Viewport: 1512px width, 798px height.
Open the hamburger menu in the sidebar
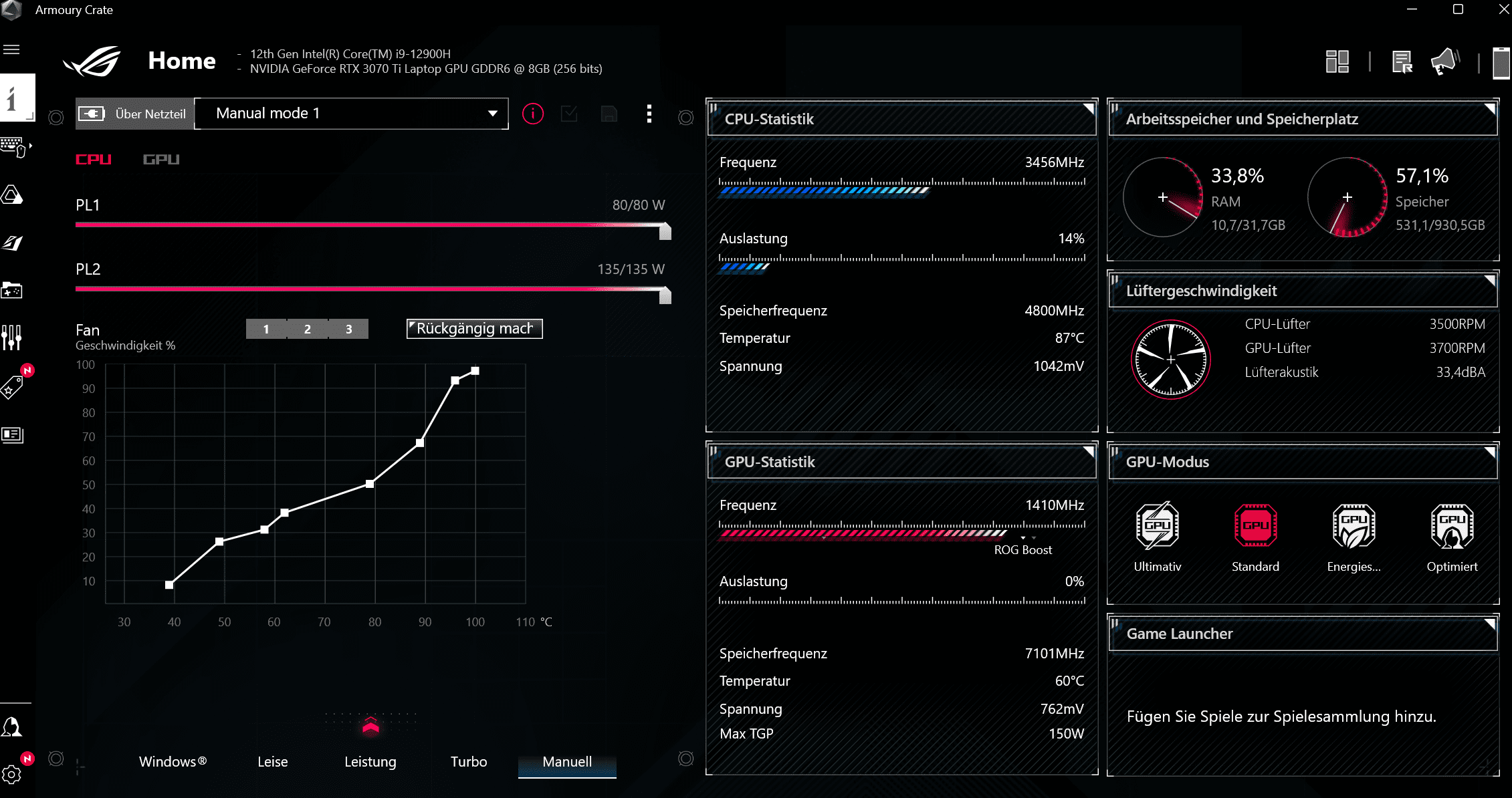[x=11, y=49]
